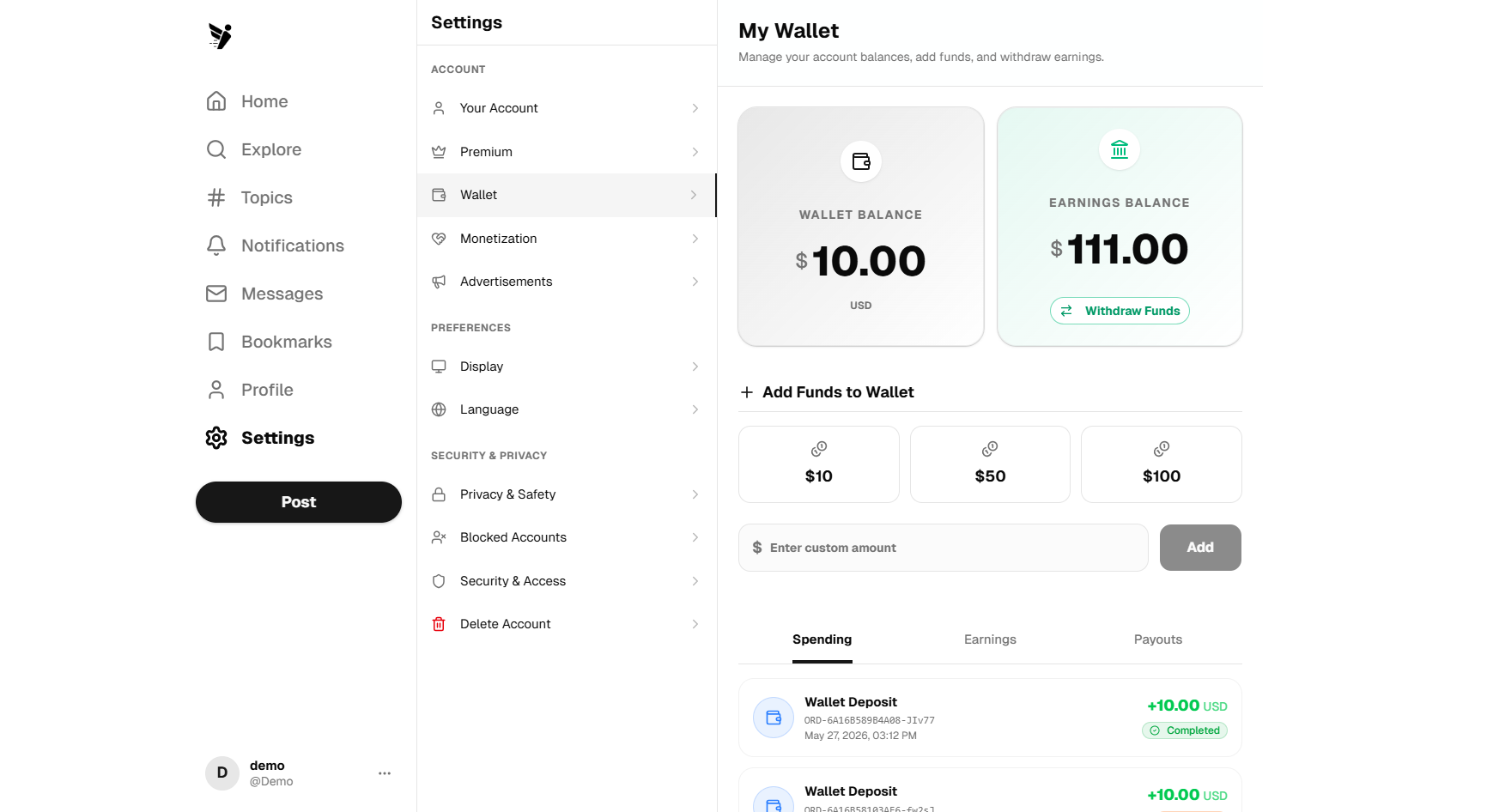The image size is (1493, 812).
Task: Open the Wallet settings item
Action: pos(567,195)
